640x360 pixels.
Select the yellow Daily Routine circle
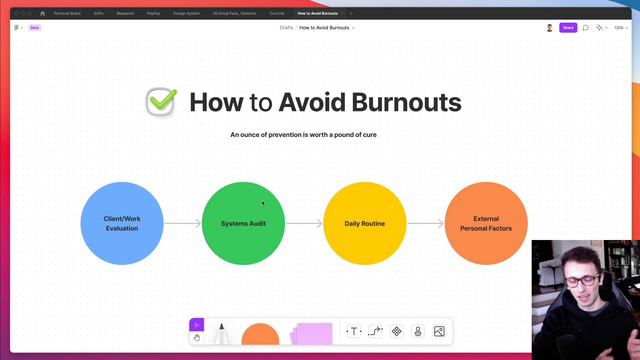coord(364,223)
